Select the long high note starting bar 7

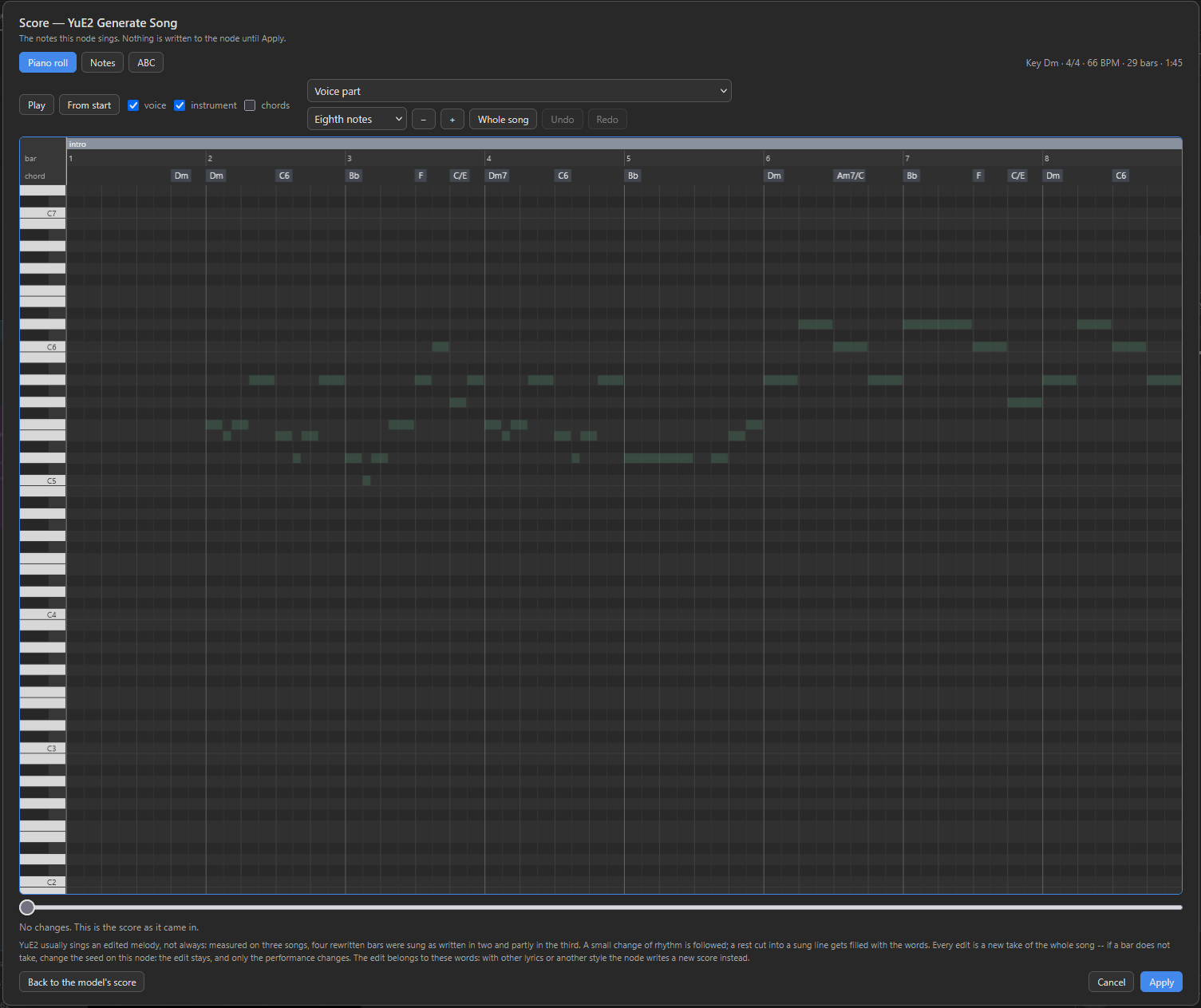point(938,324)
